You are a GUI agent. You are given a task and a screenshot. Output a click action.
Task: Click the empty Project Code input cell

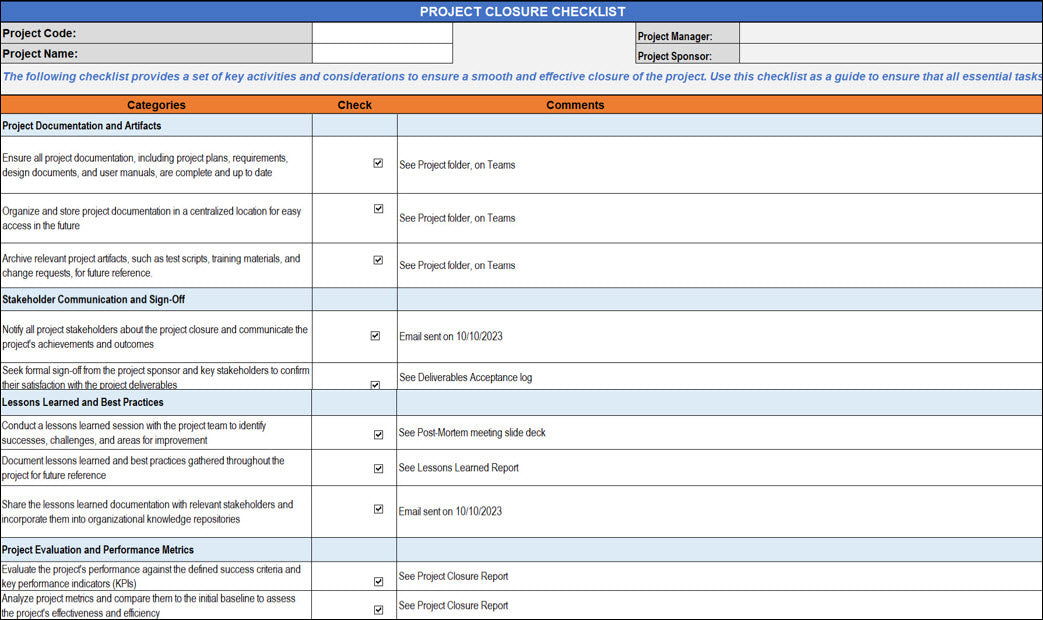(x=382, y=34)
